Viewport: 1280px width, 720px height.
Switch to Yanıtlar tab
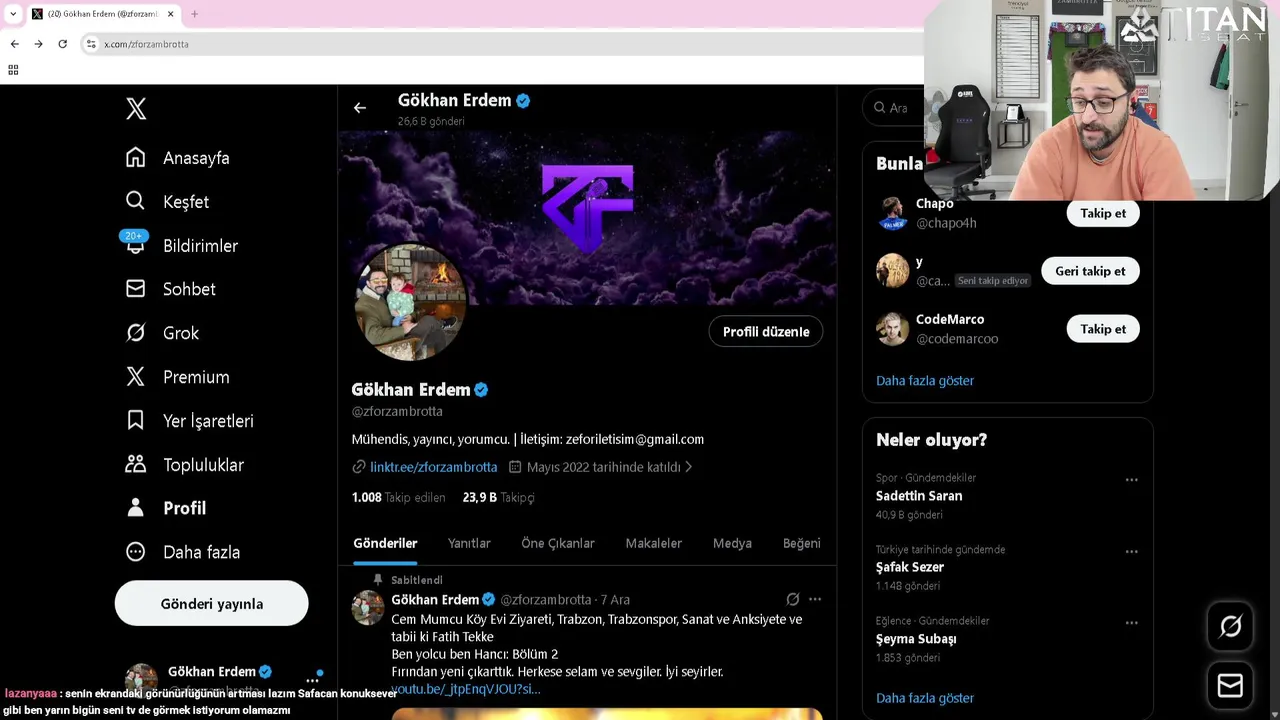[469, 543]
